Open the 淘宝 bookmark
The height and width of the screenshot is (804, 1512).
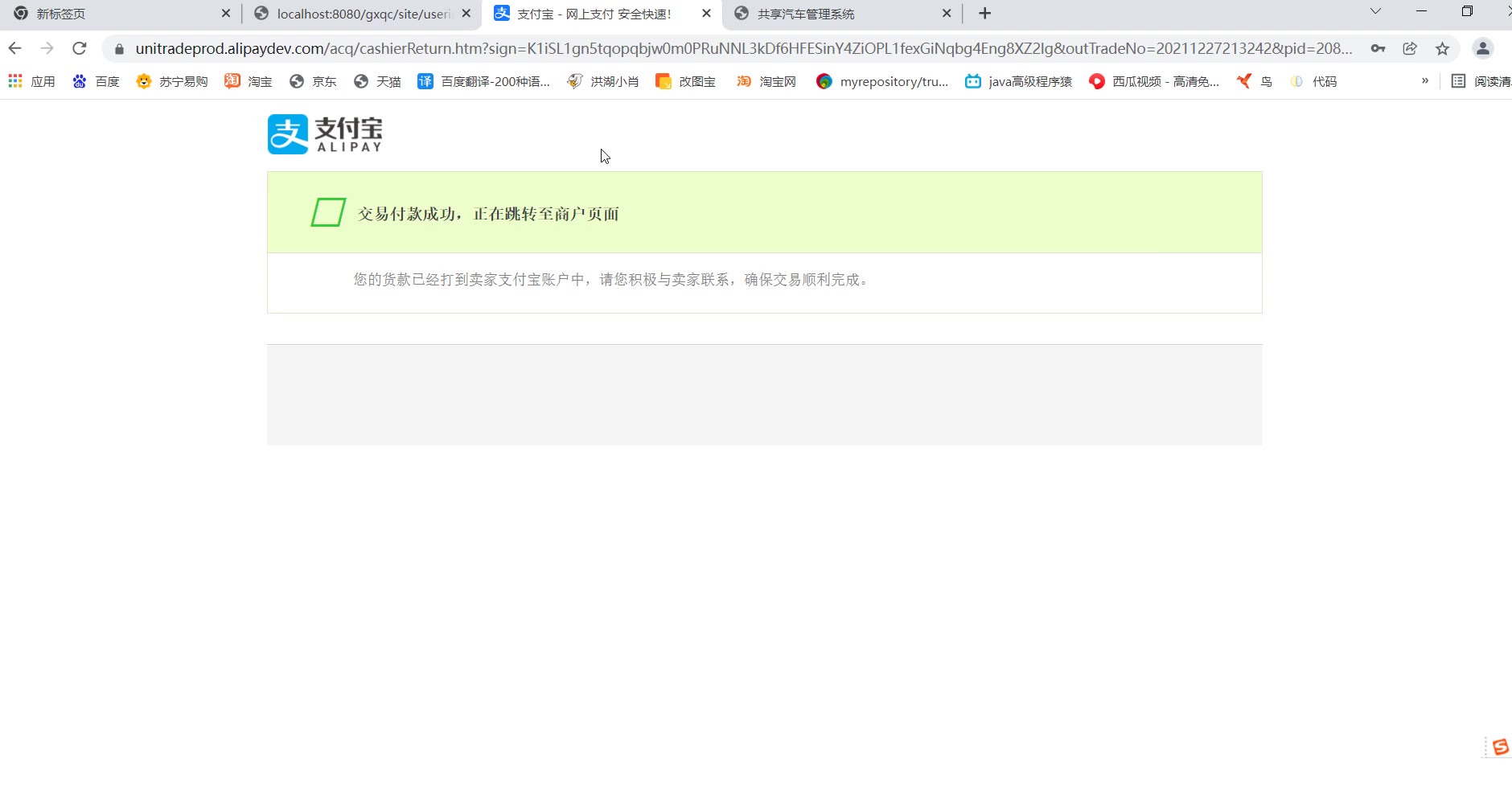coord(249,81)
